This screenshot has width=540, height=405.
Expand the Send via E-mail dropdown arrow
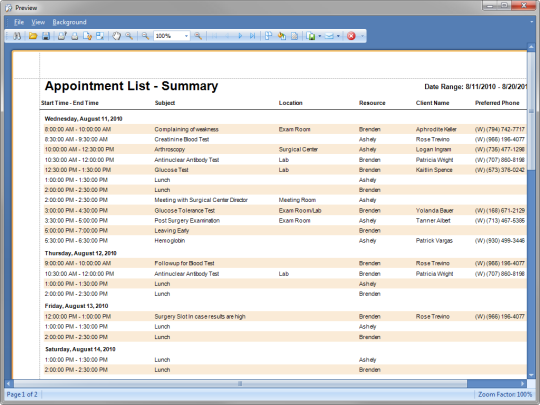pyautogui.click(x=338, y=36)
